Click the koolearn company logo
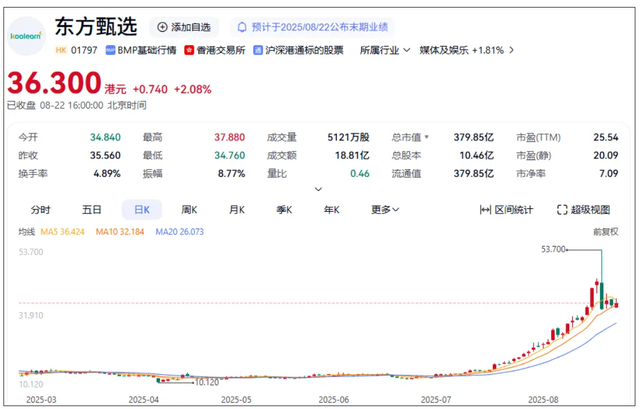640x409 pixels. (26, 36)
